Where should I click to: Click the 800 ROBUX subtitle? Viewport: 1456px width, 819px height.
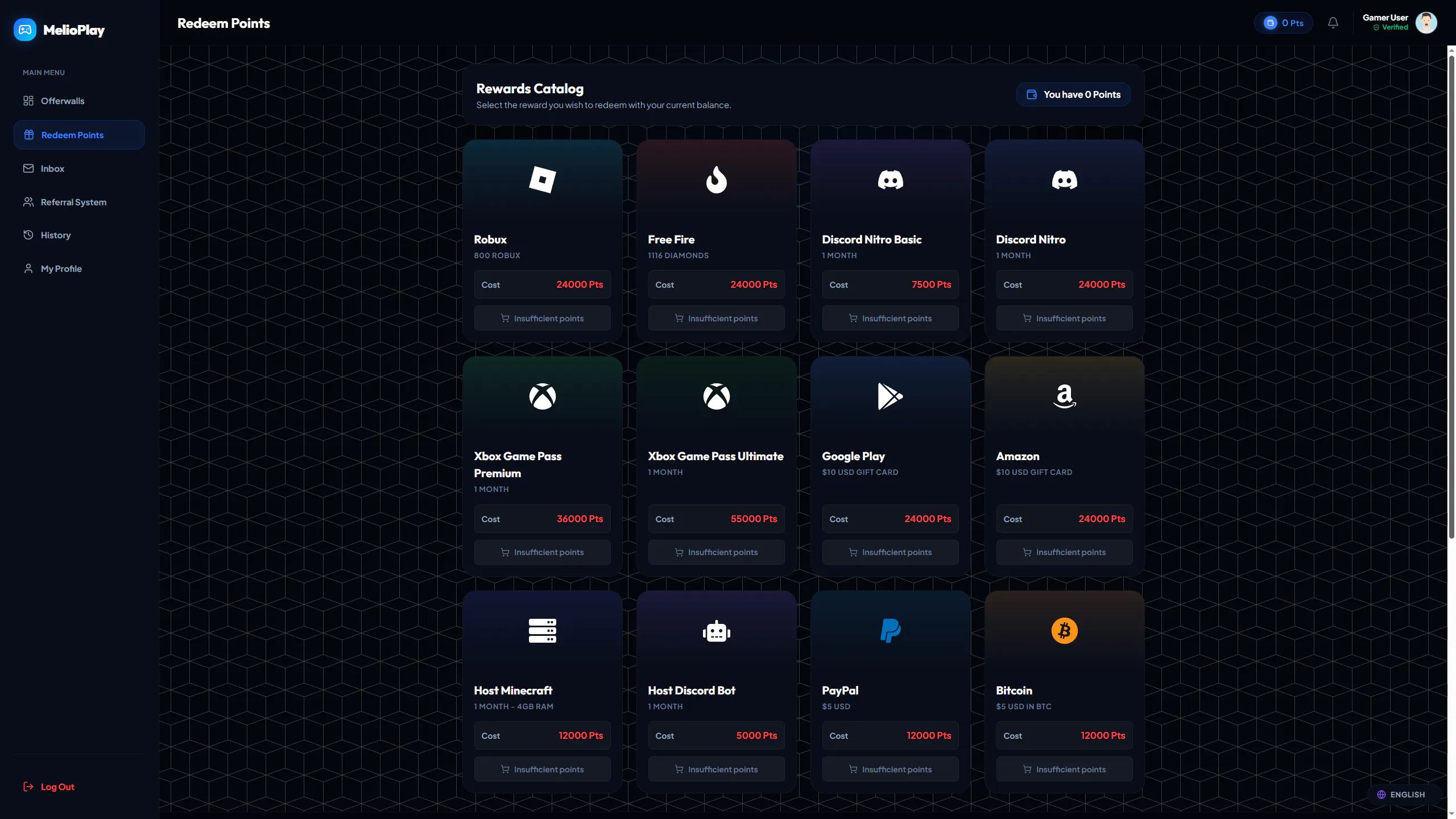[x=497, y=255]
